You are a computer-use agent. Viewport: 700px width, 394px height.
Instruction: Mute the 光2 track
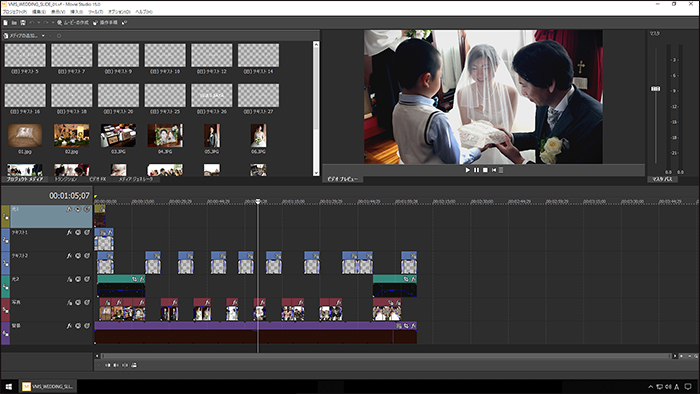coord(78,279)
